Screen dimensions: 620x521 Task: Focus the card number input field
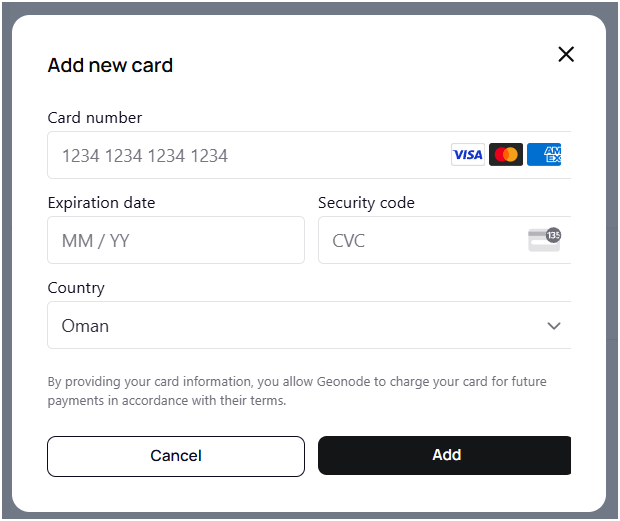[x=250, y=155]
